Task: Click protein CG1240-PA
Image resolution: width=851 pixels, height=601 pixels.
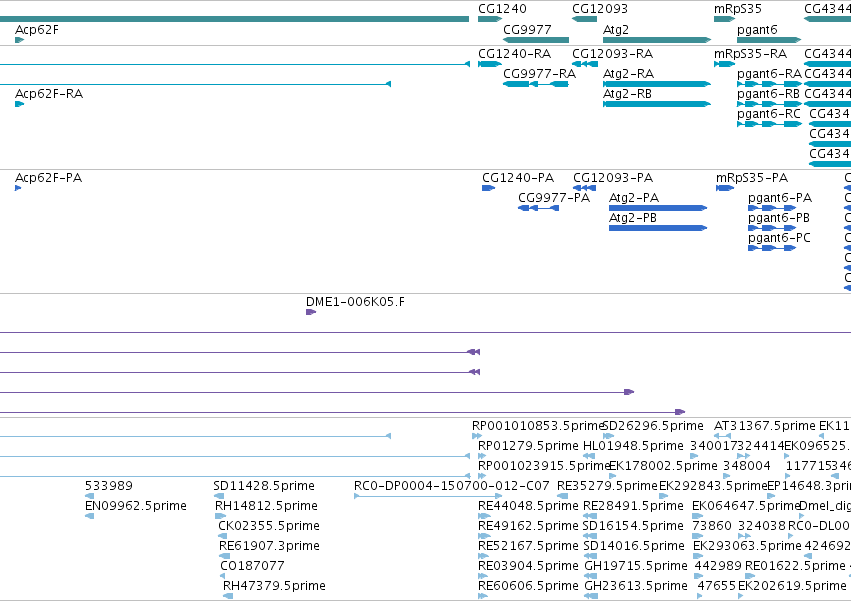Action: click(518, 178)
